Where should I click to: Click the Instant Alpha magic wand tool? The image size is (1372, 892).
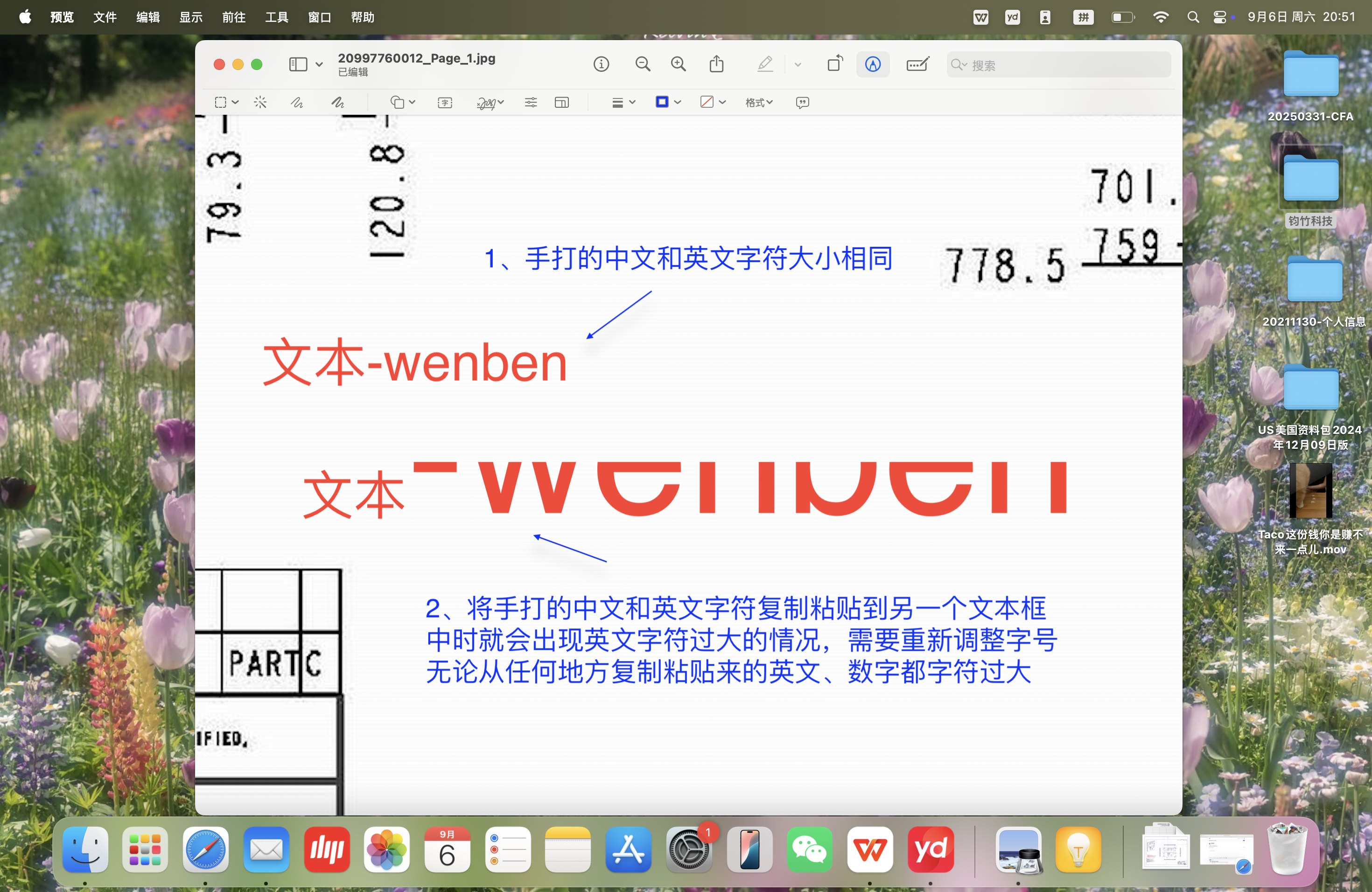point(260,103)
